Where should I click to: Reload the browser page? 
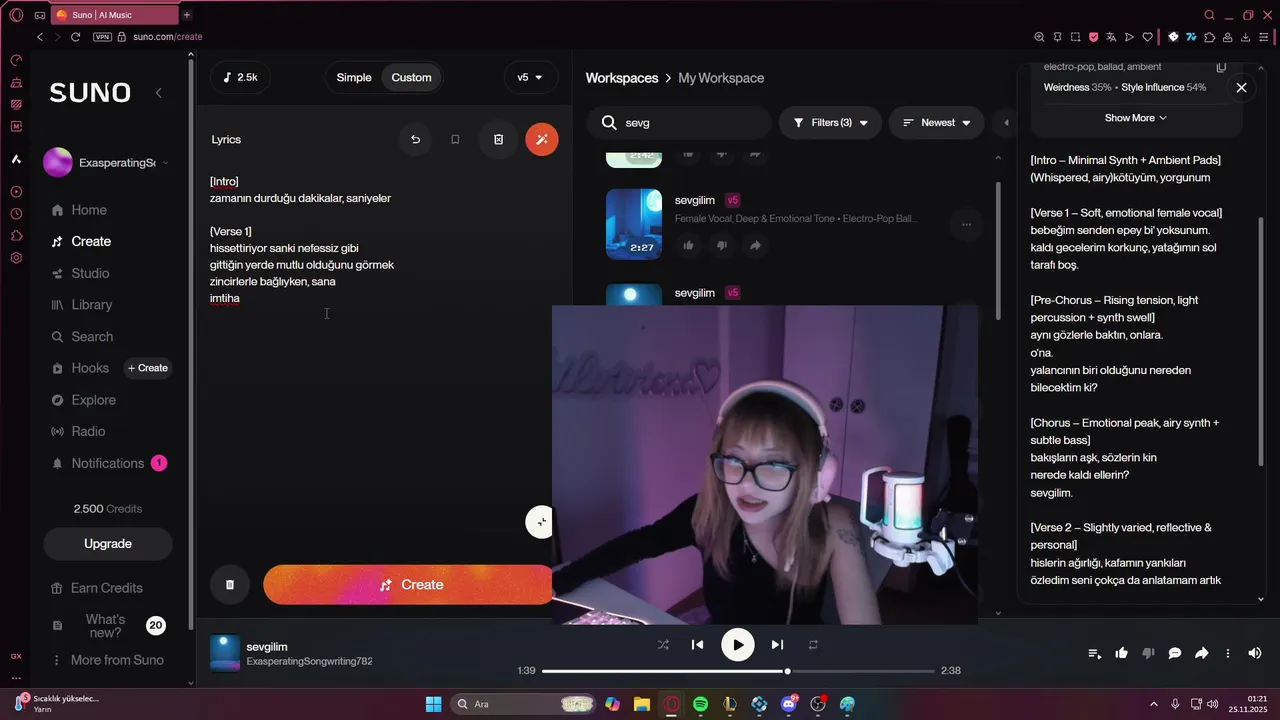pyautogui.click(x=75, y=37)
